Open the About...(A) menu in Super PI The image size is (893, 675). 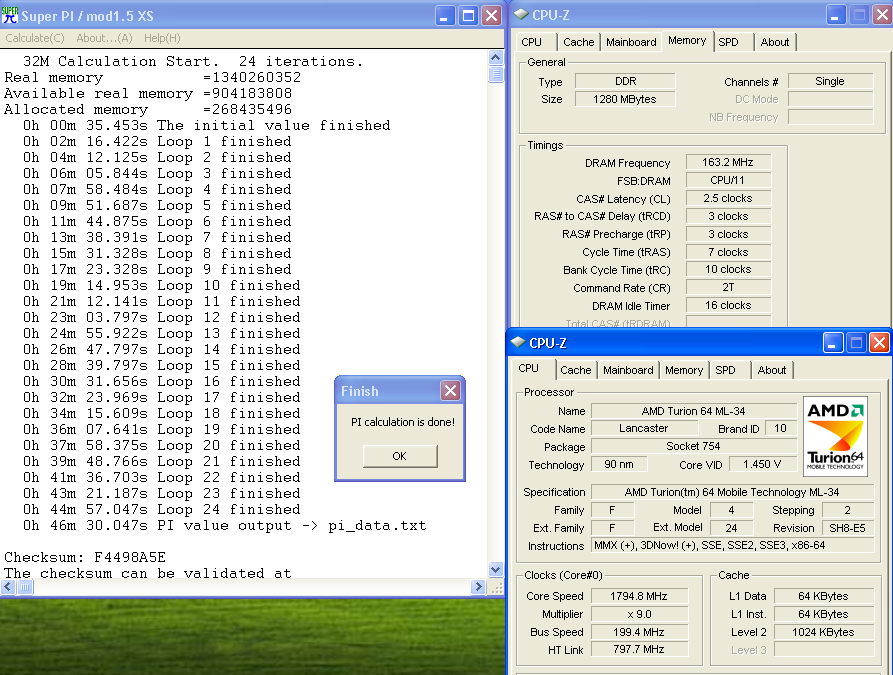coord(104,38)
